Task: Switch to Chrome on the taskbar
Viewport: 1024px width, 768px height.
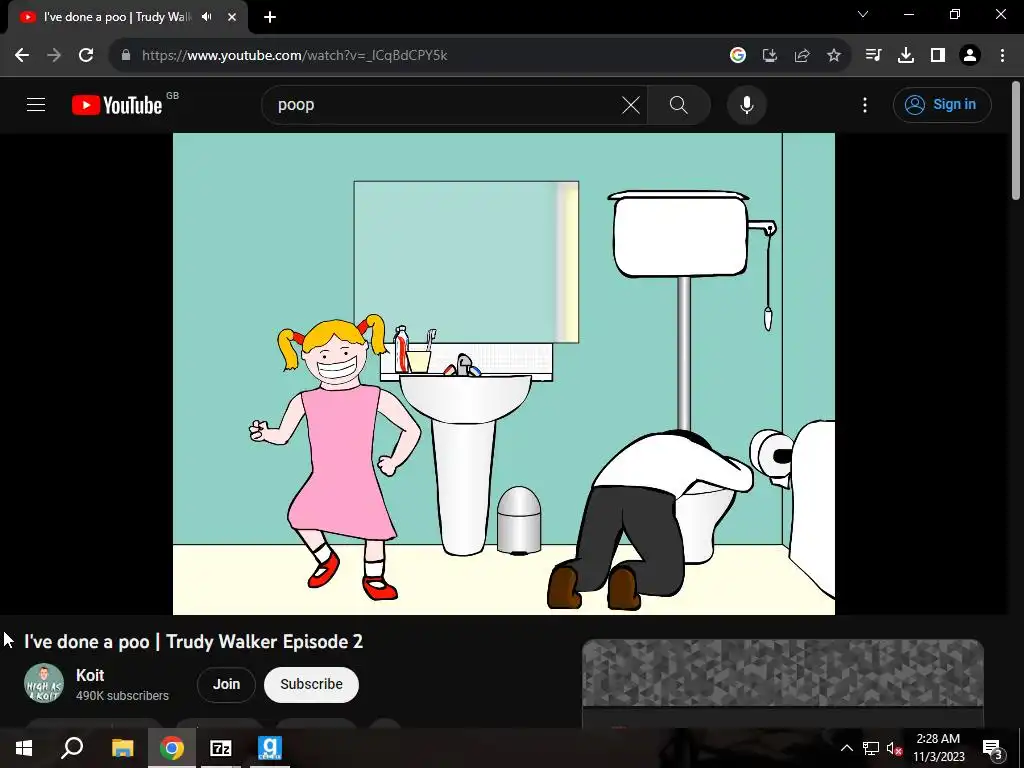Action: click(x=172, y=748)
